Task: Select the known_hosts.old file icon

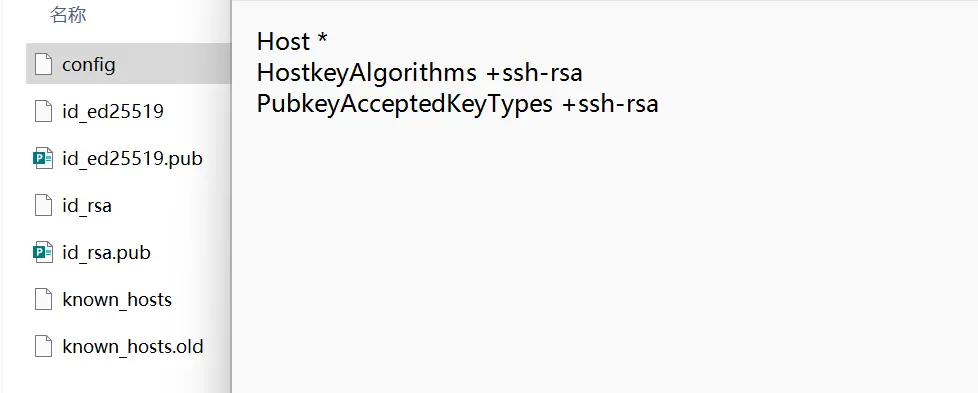Action: tap(43, 346)
